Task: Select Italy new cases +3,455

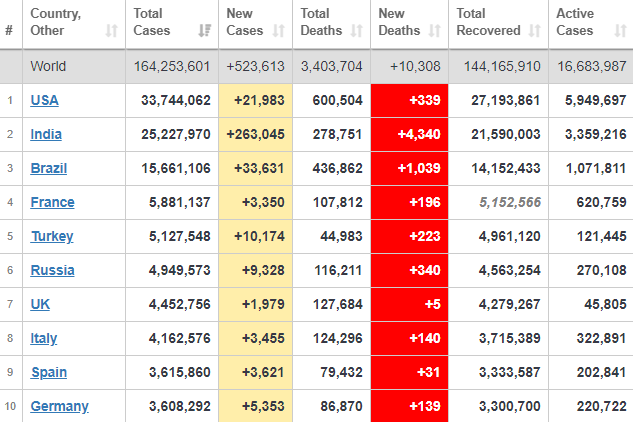Action: click(x=263, y=338)
